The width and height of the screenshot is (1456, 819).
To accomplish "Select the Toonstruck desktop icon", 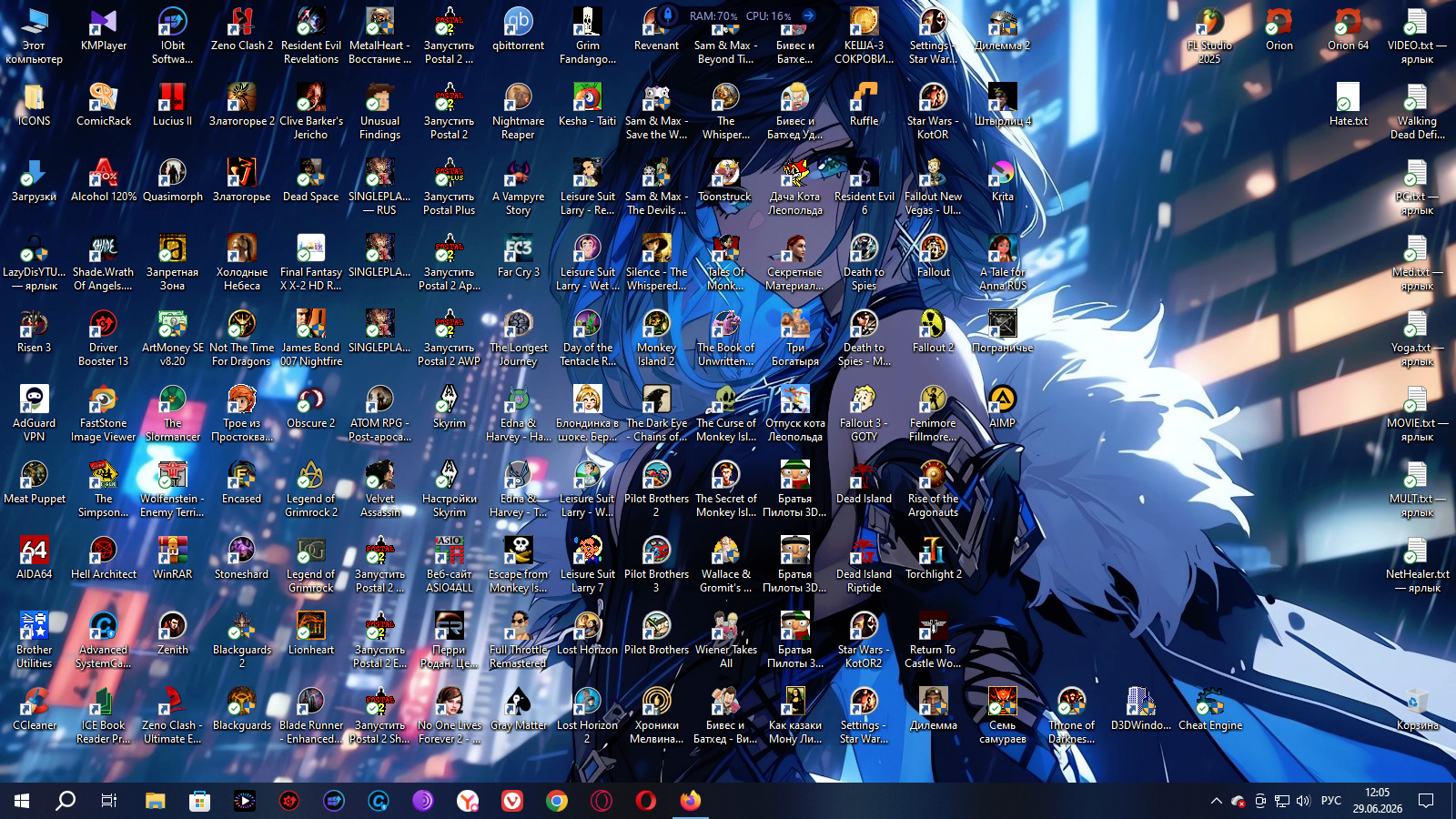I will [725, 180].
